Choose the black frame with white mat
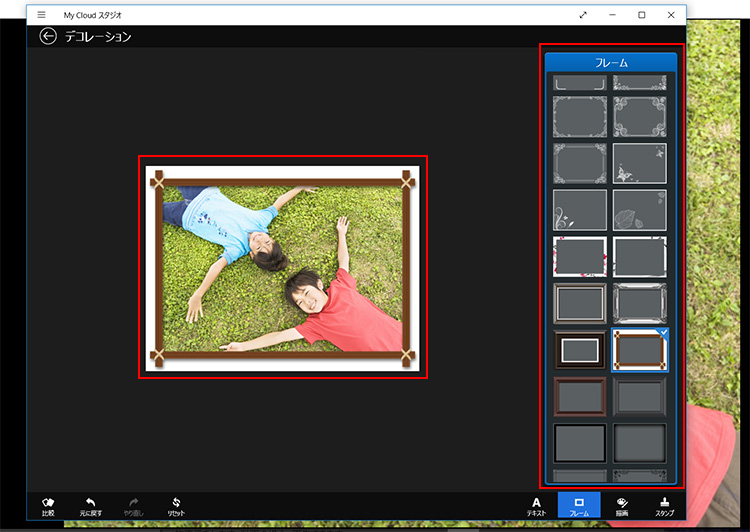Viewport: 750px width, 532px height. (580, 349)
